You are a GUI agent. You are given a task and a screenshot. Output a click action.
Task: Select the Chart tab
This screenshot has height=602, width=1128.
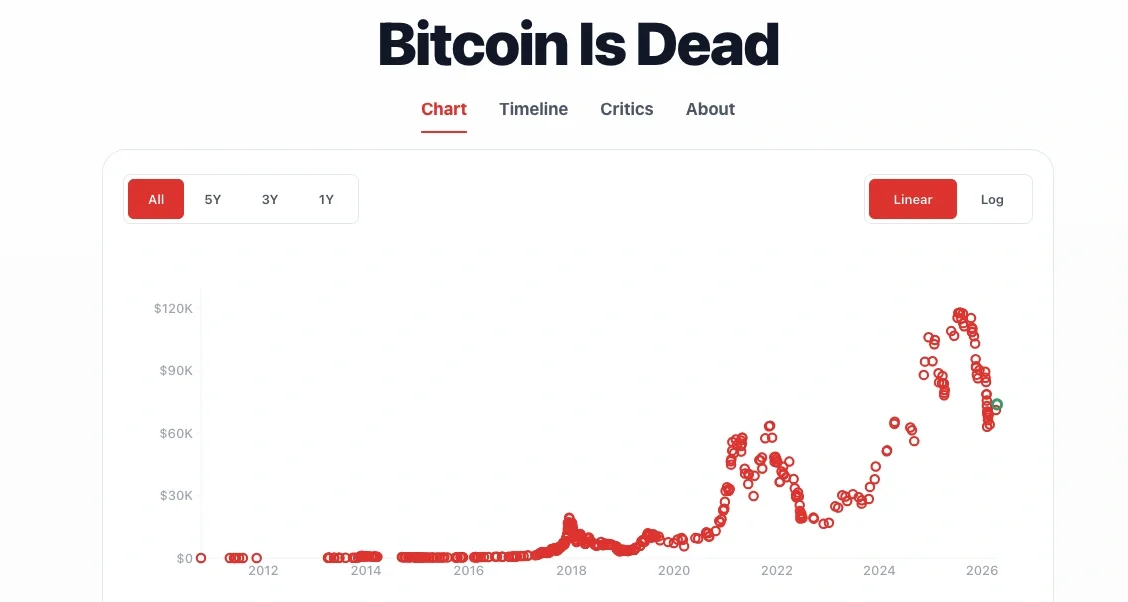click(x=443, y=109)
